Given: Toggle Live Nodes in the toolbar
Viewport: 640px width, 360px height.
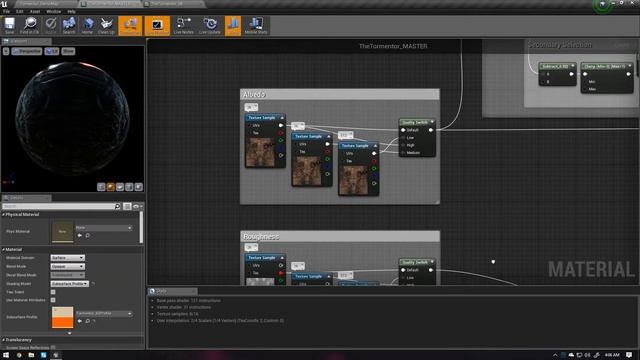Looking at the screenshot, I should point(183,26).
